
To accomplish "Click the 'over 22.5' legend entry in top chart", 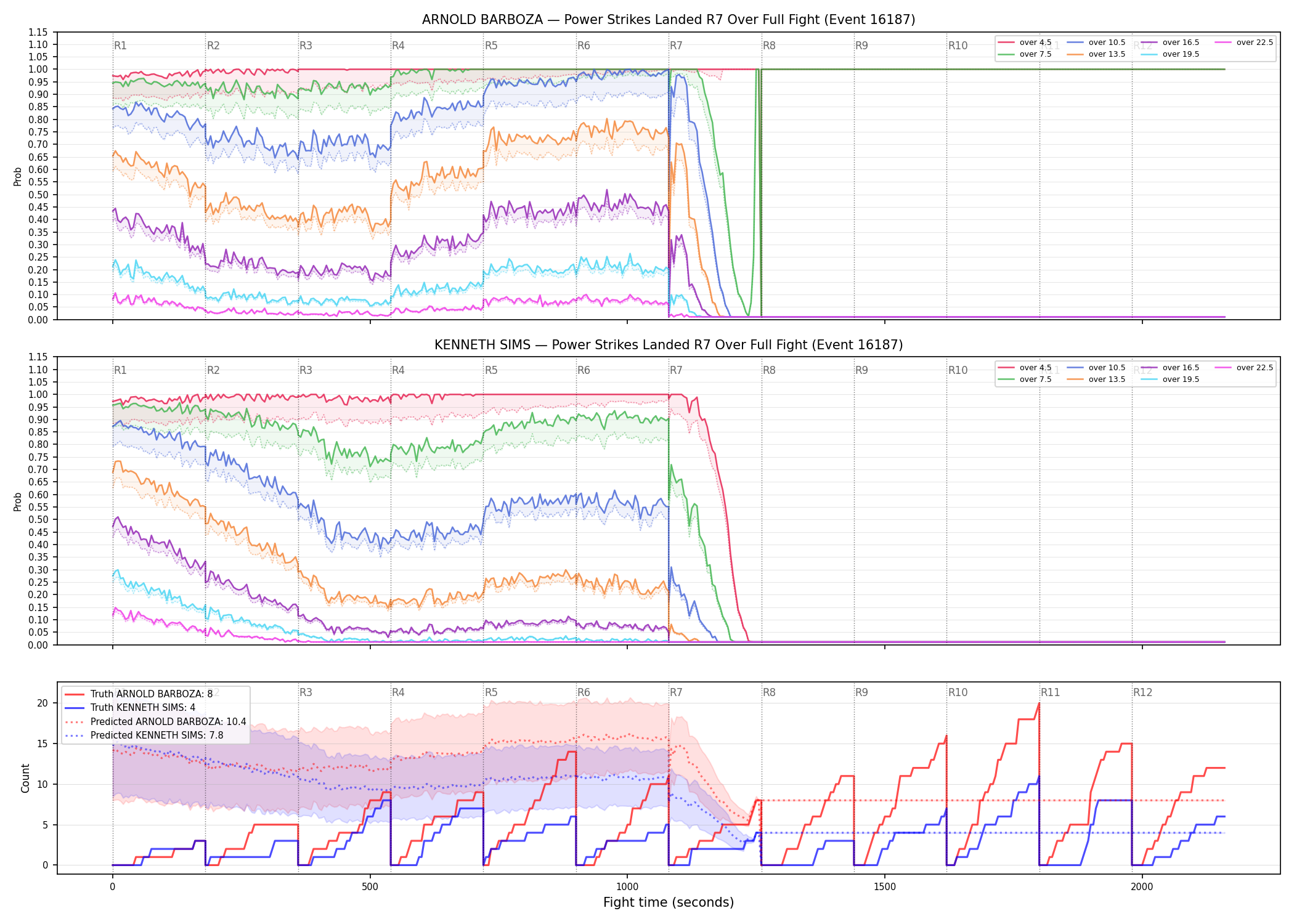I will 1243,43.
